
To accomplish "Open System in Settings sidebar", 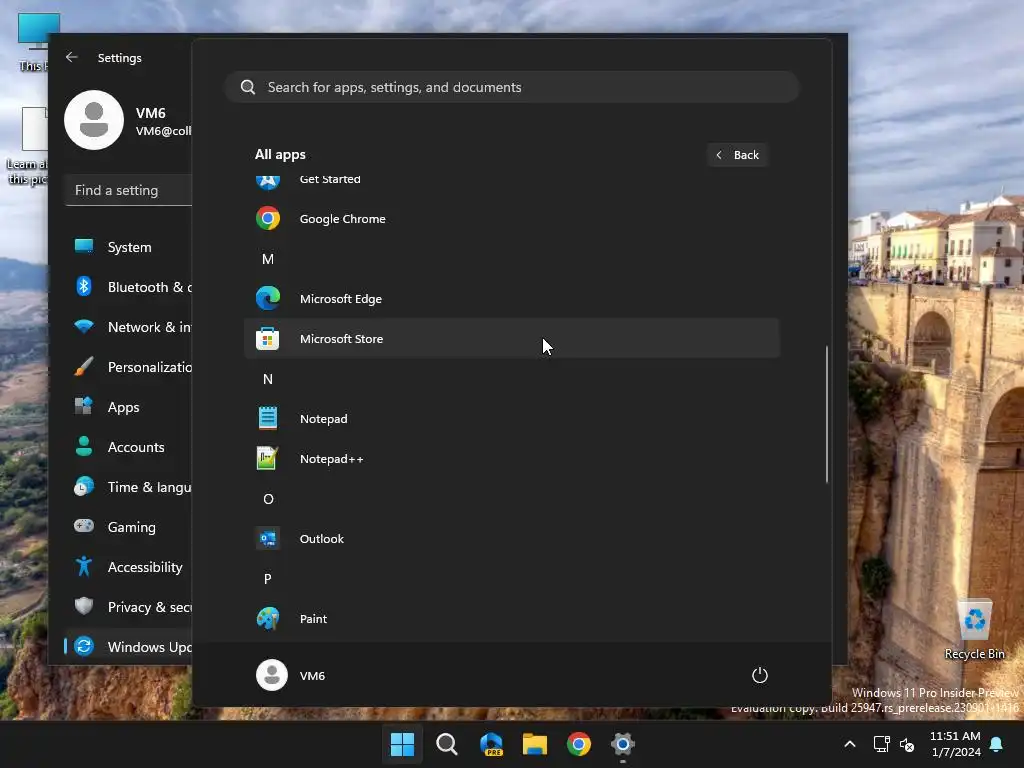I will tap(129, 247).
